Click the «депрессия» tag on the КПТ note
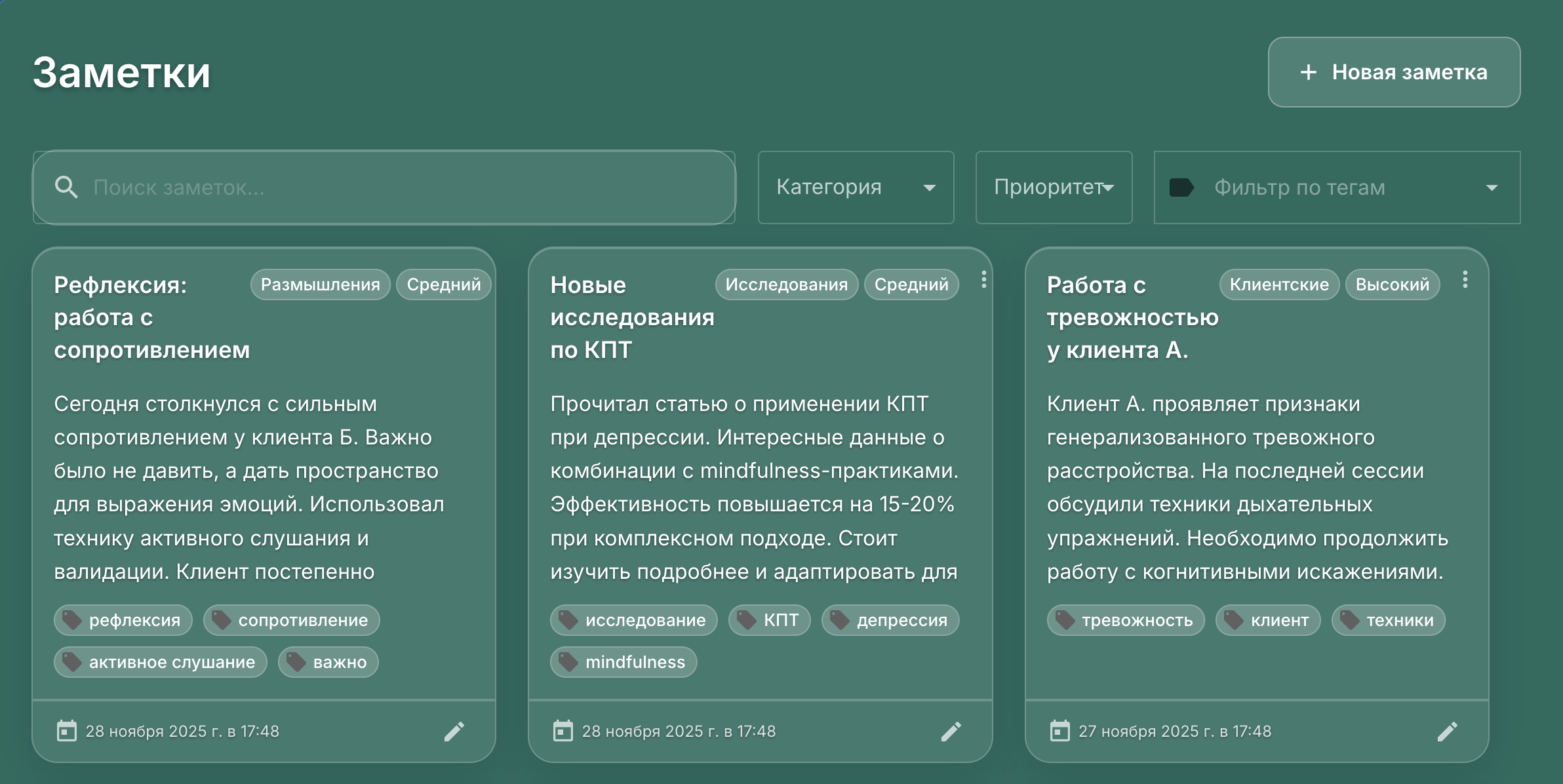 (890, 620)
